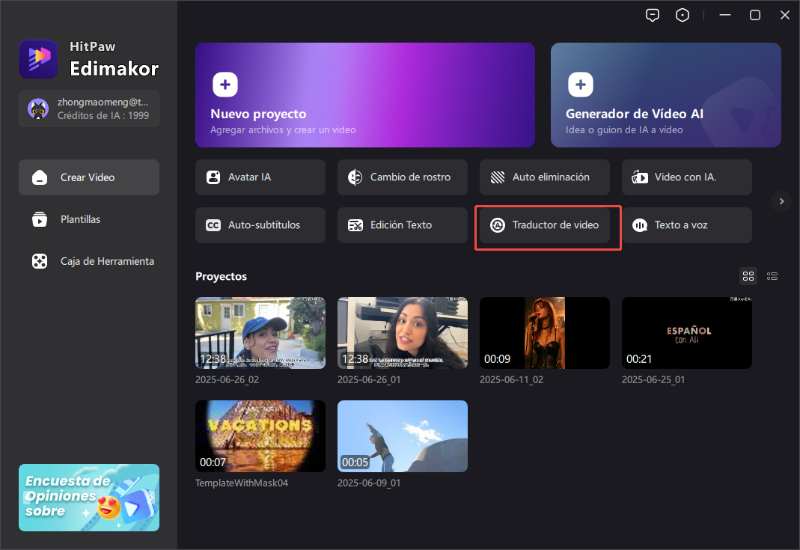Screen dimensions: 800x550
Task: Click the Video con IA camera icon
Action: click(x=640, y=177)
